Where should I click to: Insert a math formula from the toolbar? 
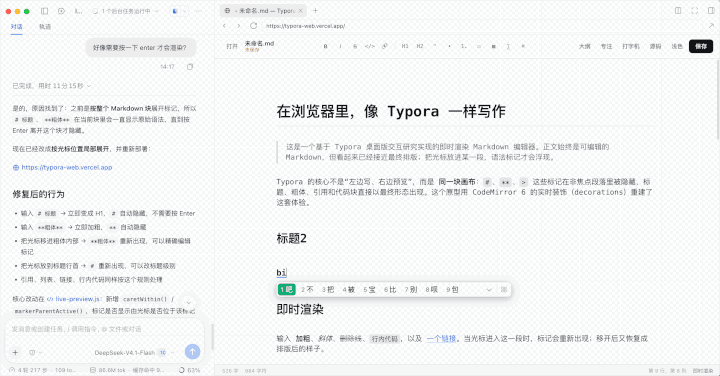click(x=508, y=46)
